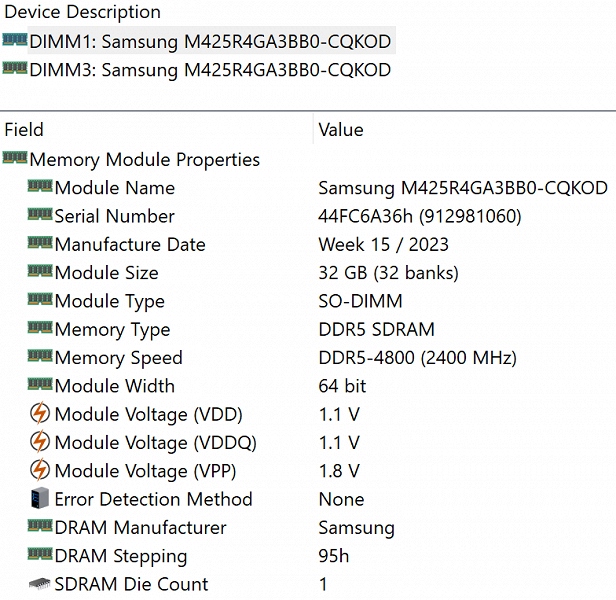Image resolution: width=616 pixels, height=600 pixels.
Task: Click the Serial Number row icon
Action: click(40, 215)
